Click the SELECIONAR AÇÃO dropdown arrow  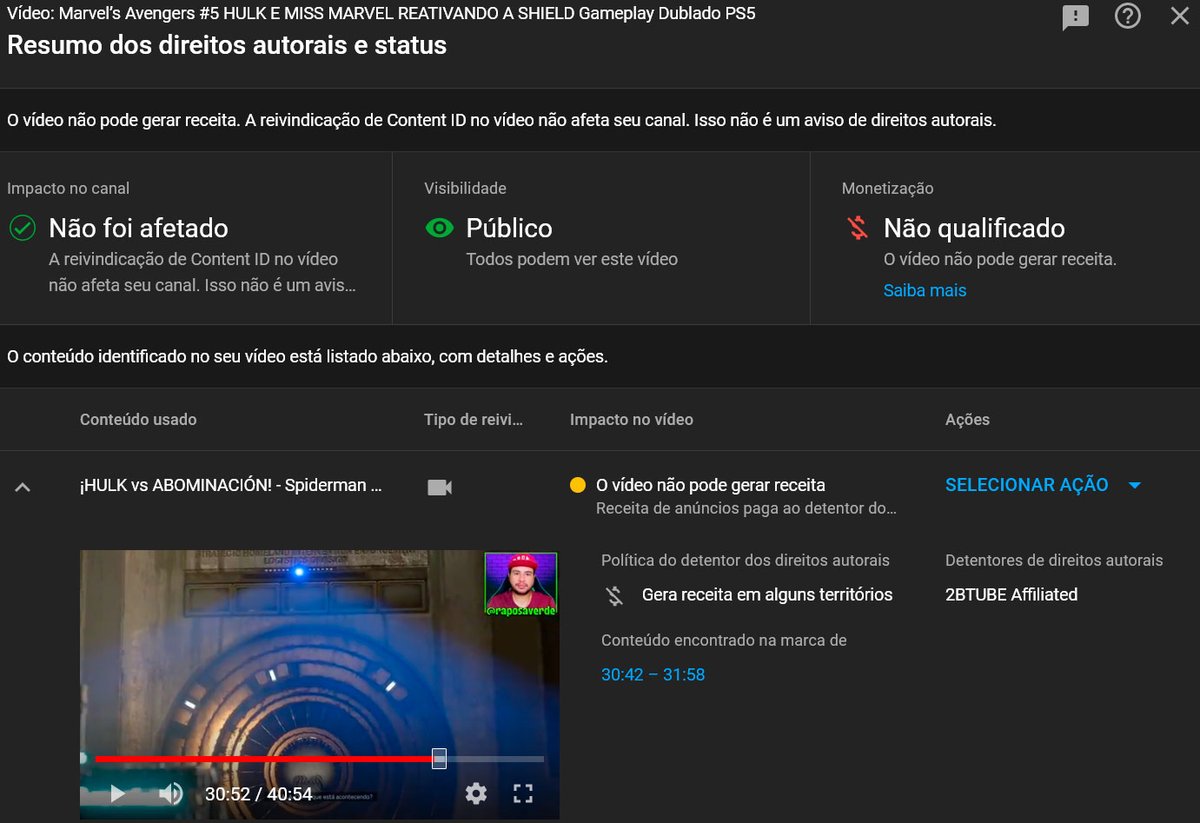click(1134, 485)
